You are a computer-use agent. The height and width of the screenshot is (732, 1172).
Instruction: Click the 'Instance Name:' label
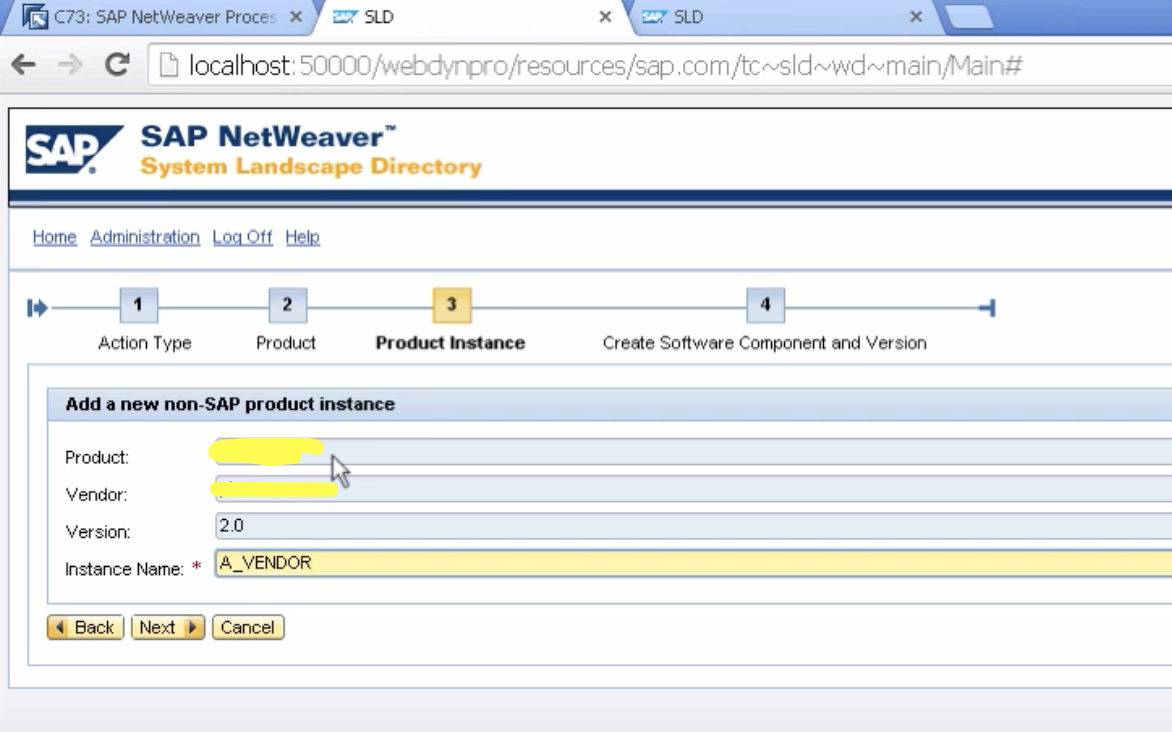[x=124, y=569]
